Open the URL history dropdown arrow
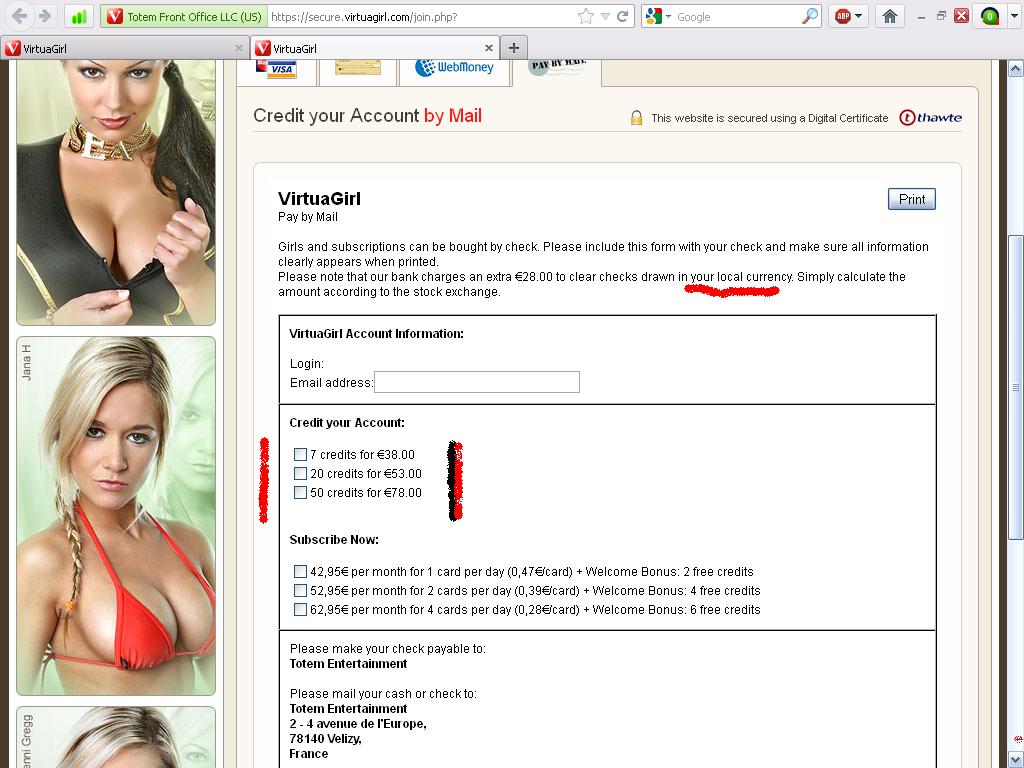This screenshot has height=768, width=1024. pos(605,16)
